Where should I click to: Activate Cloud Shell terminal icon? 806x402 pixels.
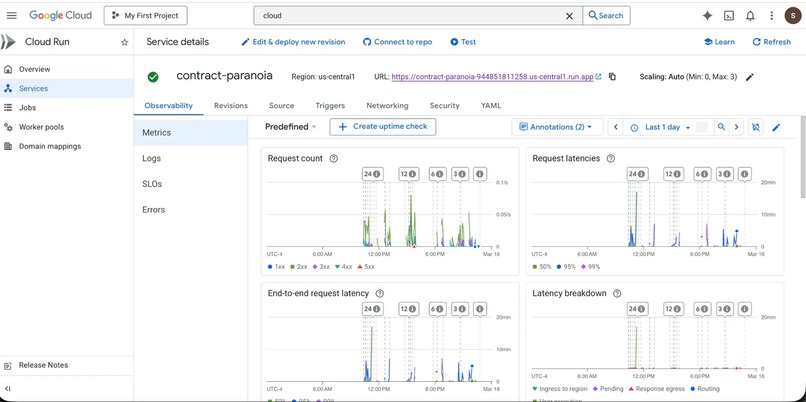coord(729,16)
